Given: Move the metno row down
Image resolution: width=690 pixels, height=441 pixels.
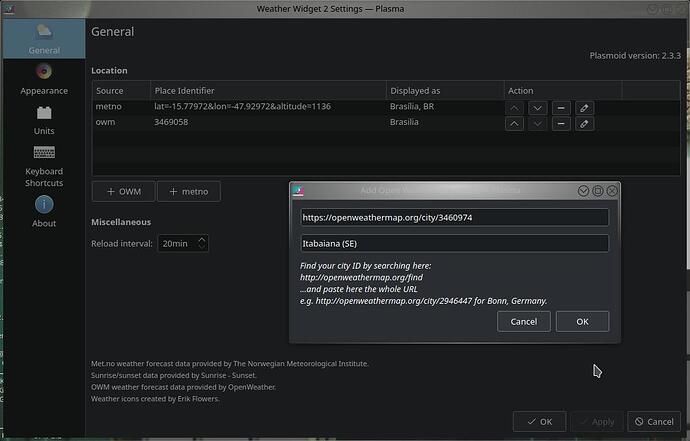Looking at the screenshot, I should pyautogui.click(x=537, y=108).
